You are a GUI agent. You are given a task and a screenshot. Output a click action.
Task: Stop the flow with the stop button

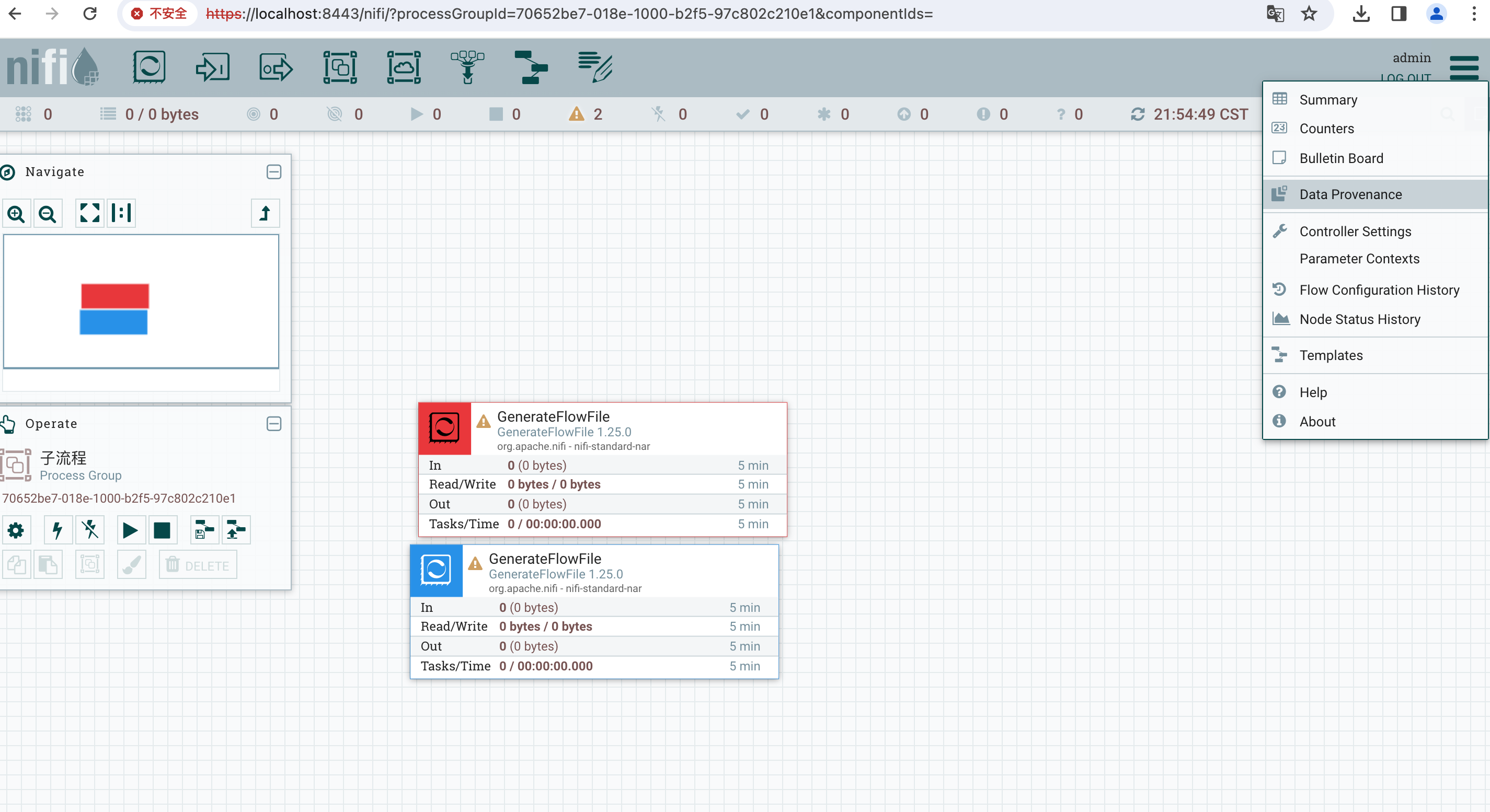[x=163, y=530]
